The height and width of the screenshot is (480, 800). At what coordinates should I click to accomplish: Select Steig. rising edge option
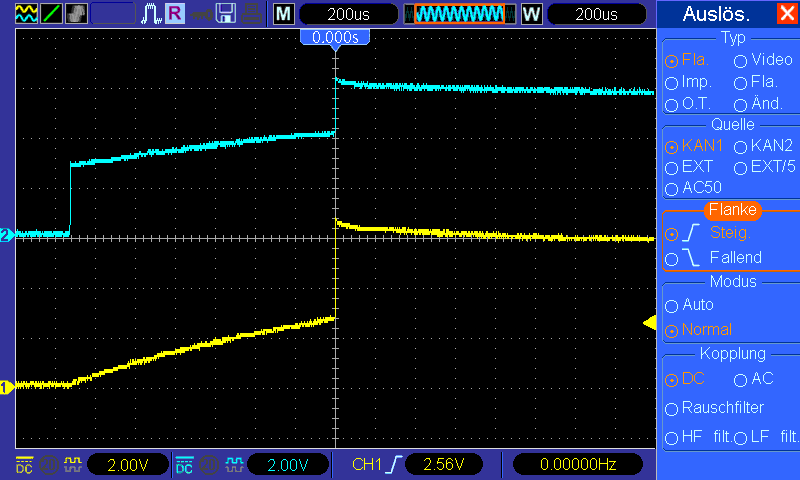[708, 233]
